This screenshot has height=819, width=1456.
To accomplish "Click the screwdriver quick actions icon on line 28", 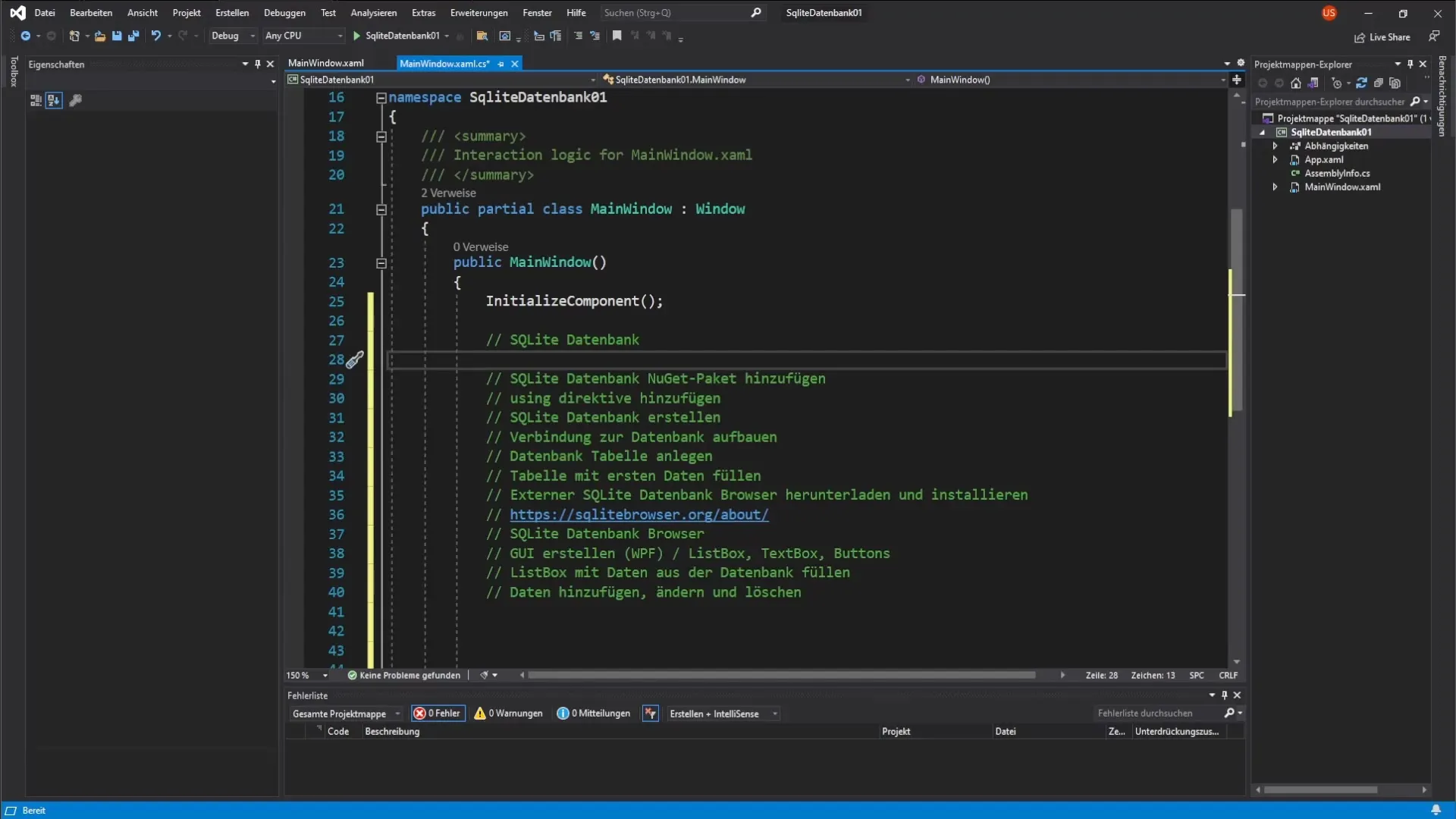I will point(355,359).
